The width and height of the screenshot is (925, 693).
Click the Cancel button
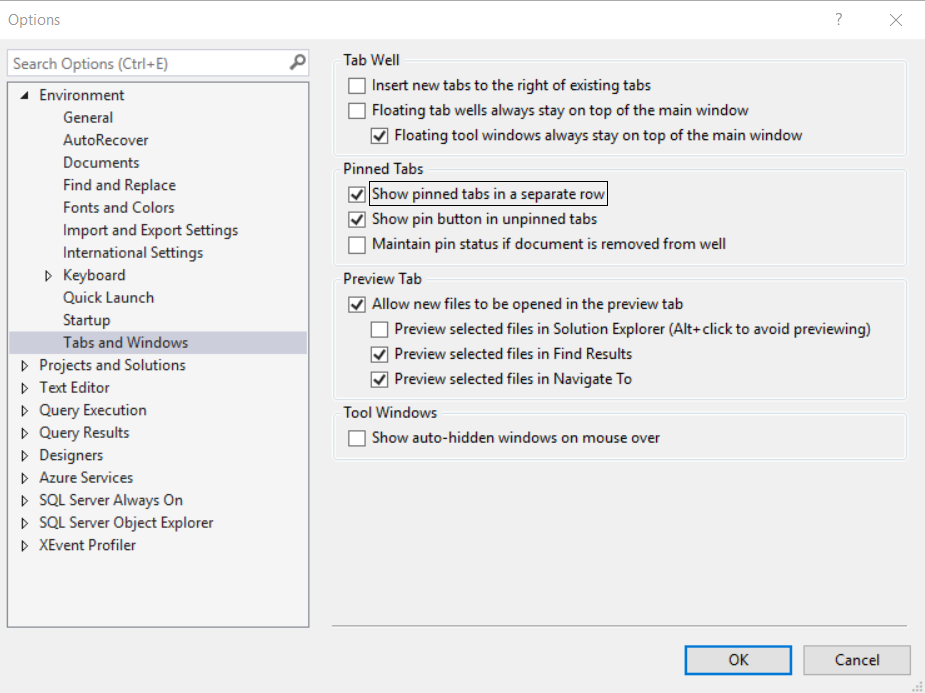click(857, 660)
